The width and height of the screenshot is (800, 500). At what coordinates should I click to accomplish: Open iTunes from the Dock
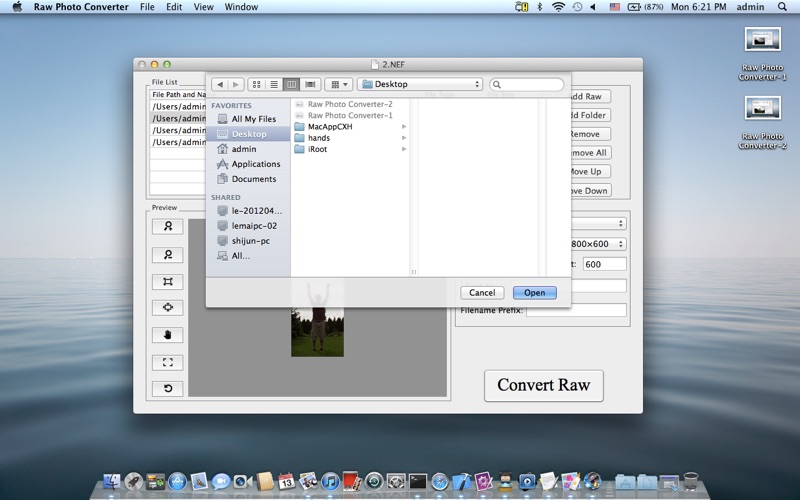[330, 481]
